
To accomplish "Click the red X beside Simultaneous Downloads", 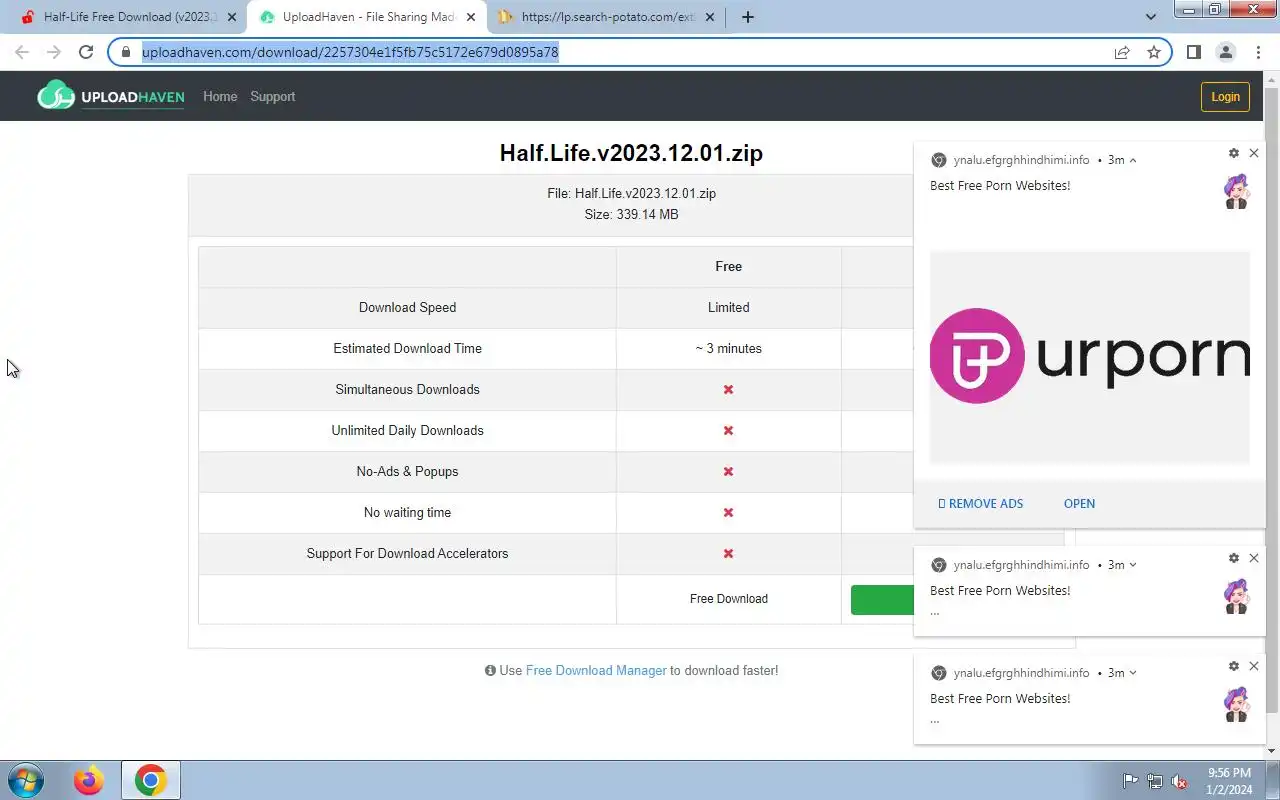I will [729, 390].
